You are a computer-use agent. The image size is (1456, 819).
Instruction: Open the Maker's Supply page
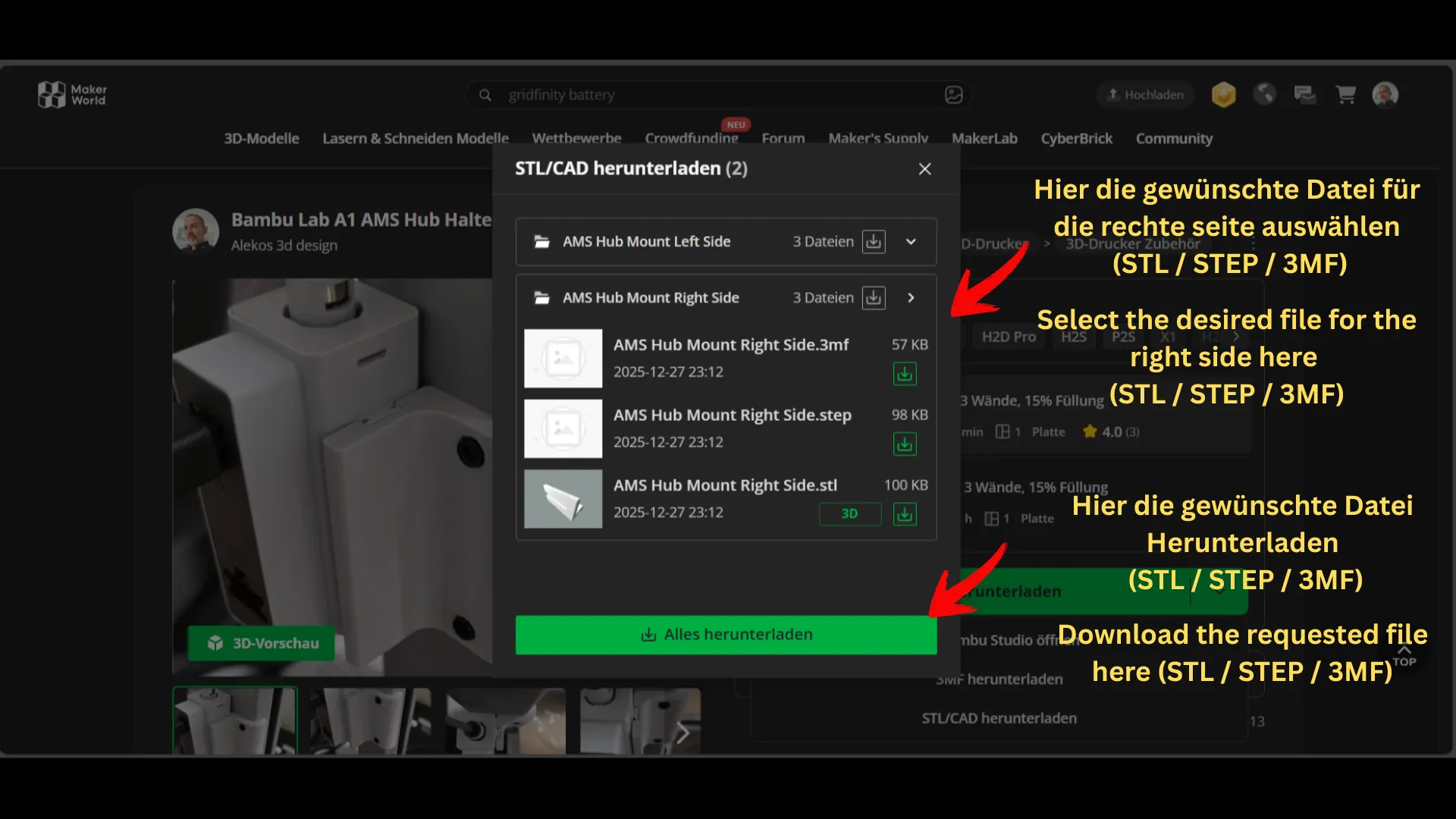[878, 139]
